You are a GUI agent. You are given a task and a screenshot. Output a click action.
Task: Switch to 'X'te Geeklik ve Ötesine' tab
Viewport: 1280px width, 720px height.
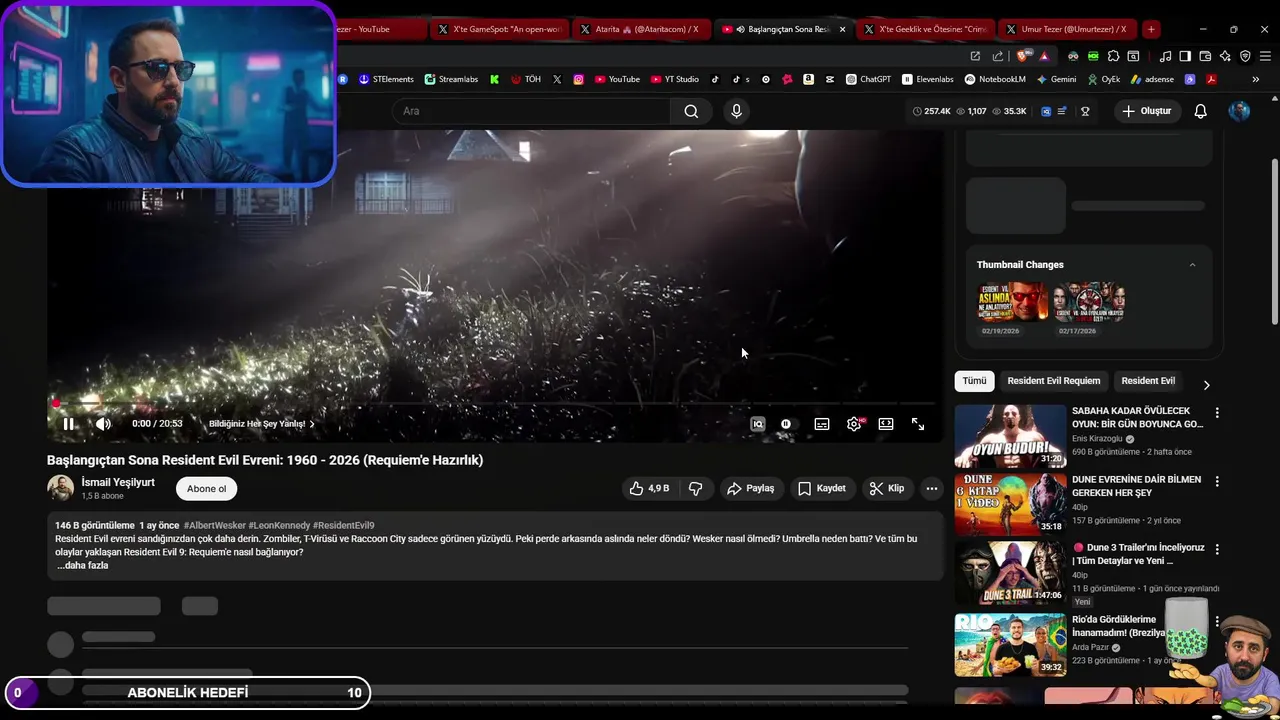(x=926, y=29)
